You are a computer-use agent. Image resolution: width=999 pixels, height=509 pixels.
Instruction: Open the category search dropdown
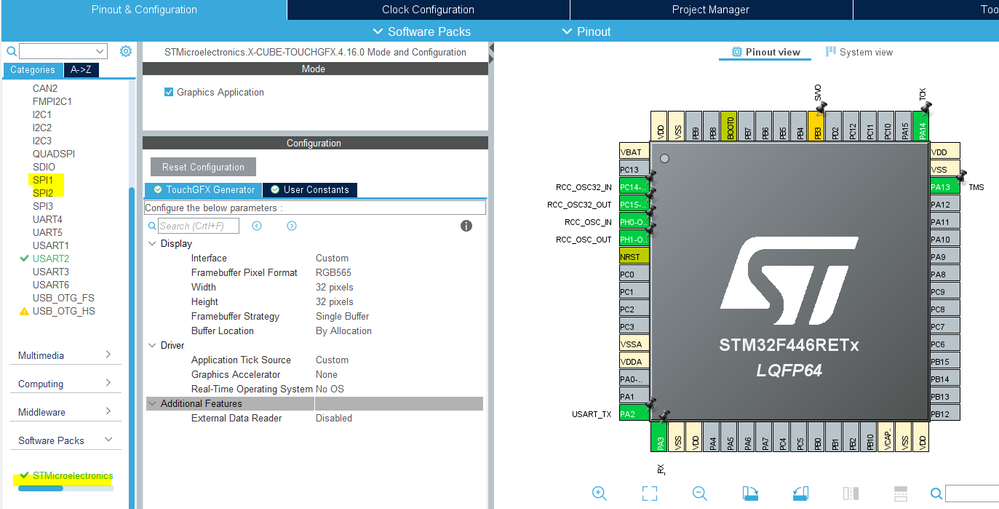100,51
